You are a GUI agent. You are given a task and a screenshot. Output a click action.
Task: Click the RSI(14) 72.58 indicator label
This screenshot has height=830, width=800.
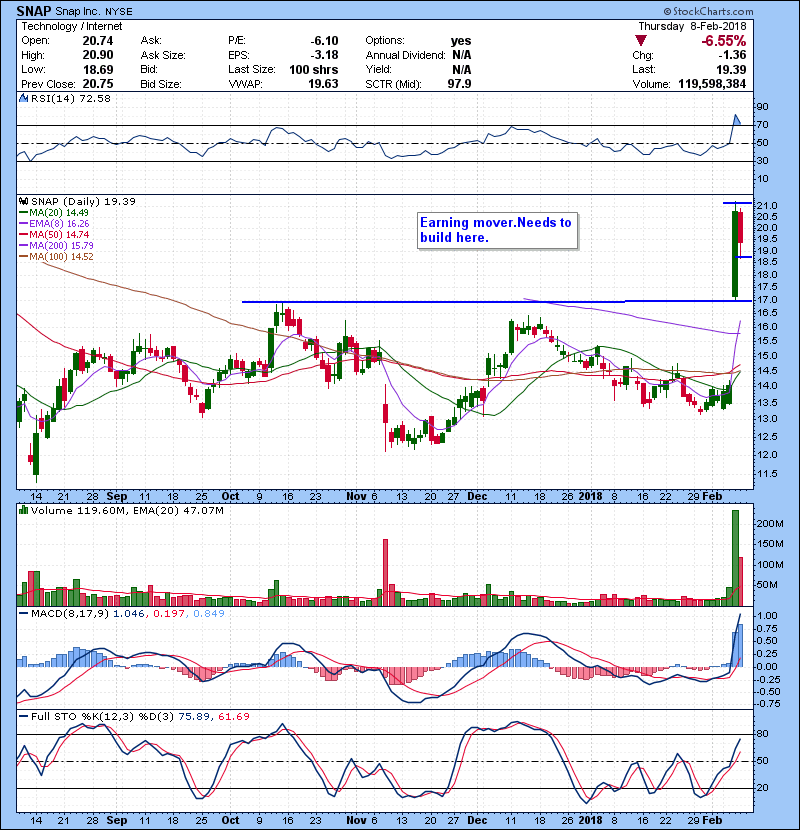pyautogui.click(x=70, y=98)
